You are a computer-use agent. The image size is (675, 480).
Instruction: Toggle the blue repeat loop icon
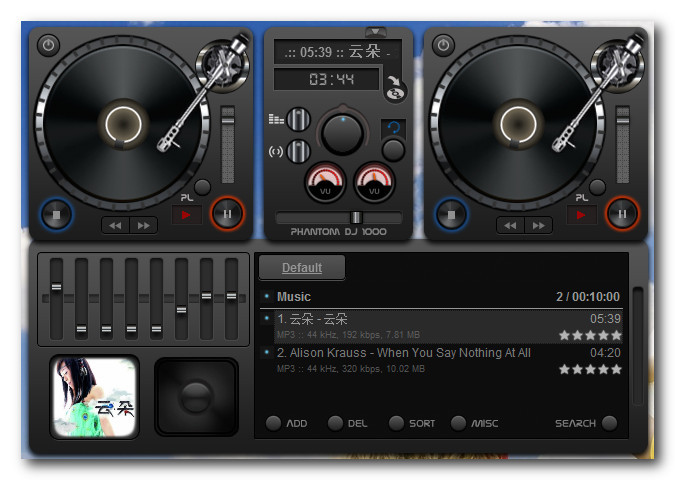[x=393, y=127]
